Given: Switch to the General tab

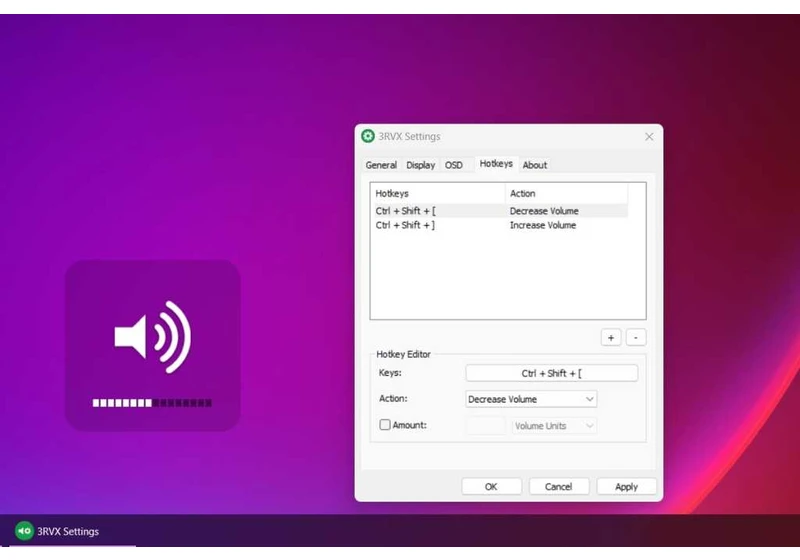Looking at the screenshot, I should [x=381, y=165].
